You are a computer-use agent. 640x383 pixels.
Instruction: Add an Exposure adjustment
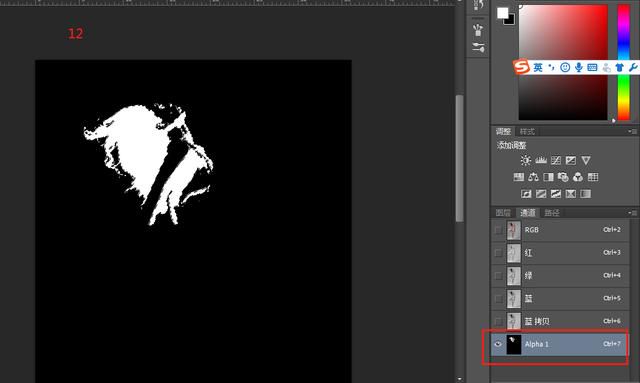pyautogui.click(x=571, y=160)
